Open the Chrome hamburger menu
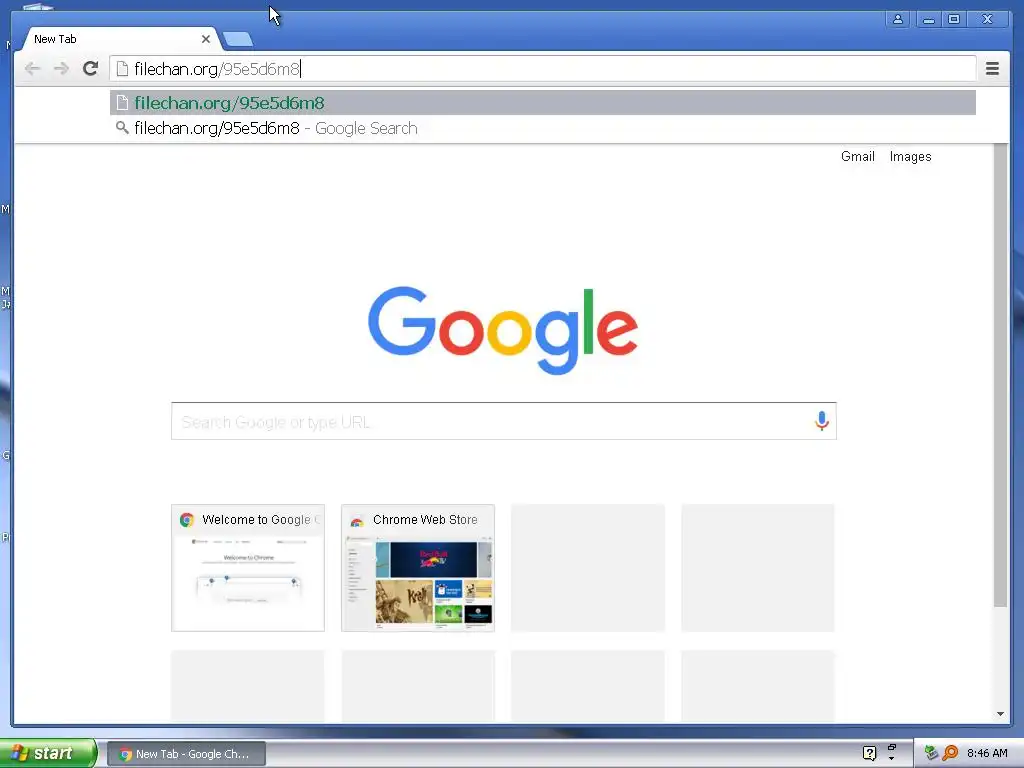 [x=992, y=69]
